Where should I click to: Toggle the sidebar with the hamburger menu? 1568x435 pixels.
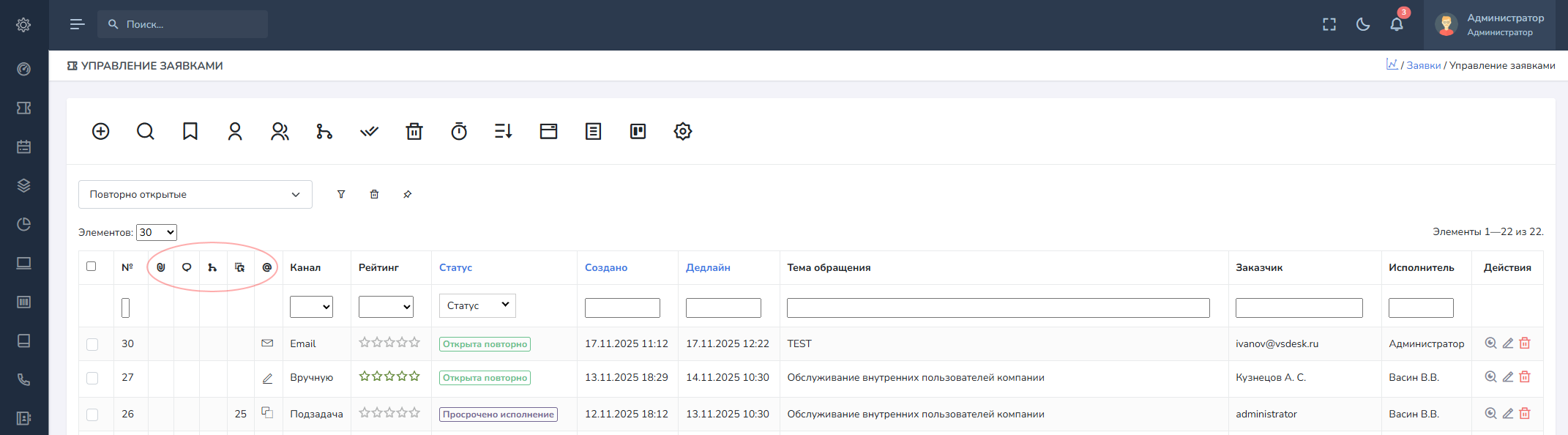coord(78,24)
